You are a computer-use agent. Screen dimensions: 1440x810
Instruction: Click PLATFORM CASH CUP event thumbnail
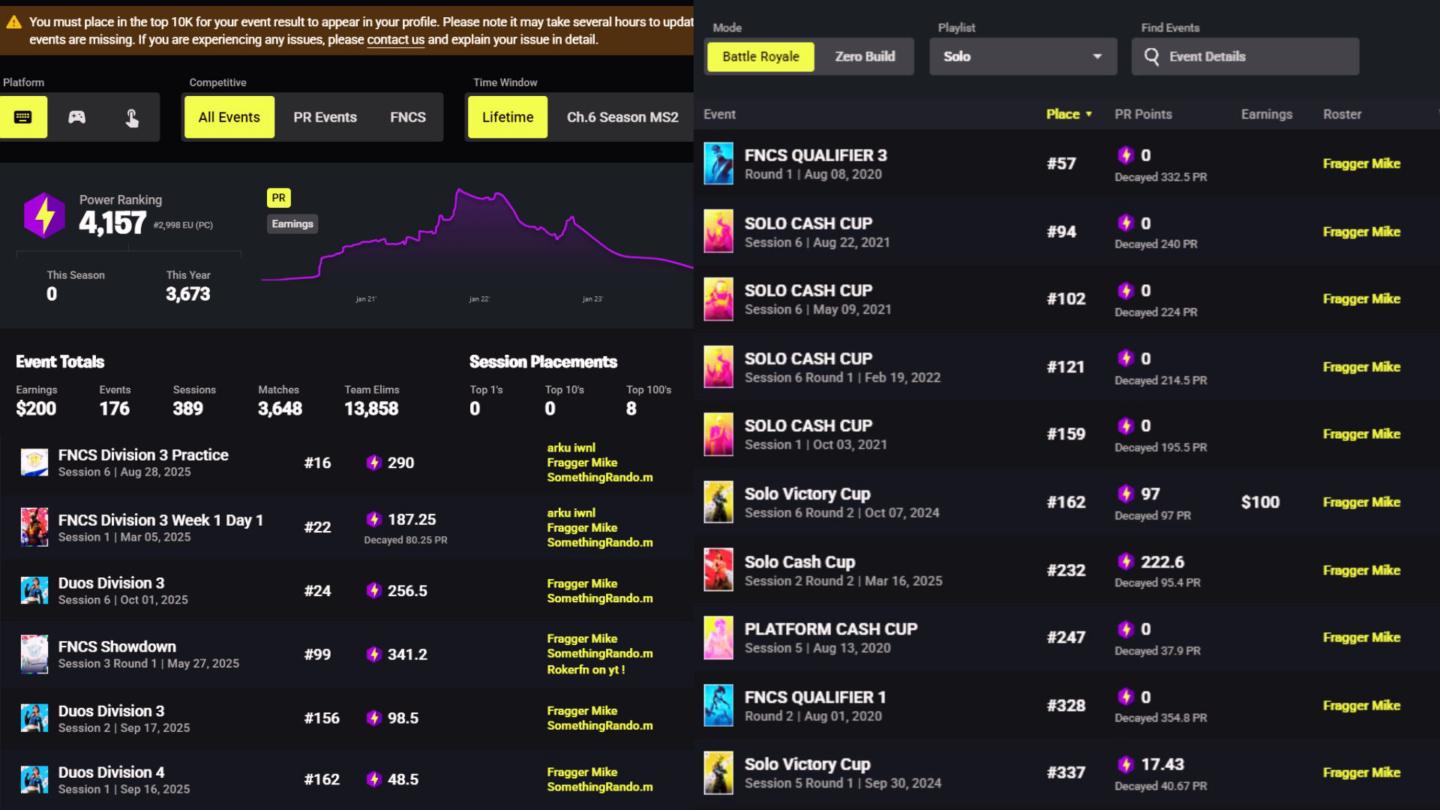[x=718, y=637]
